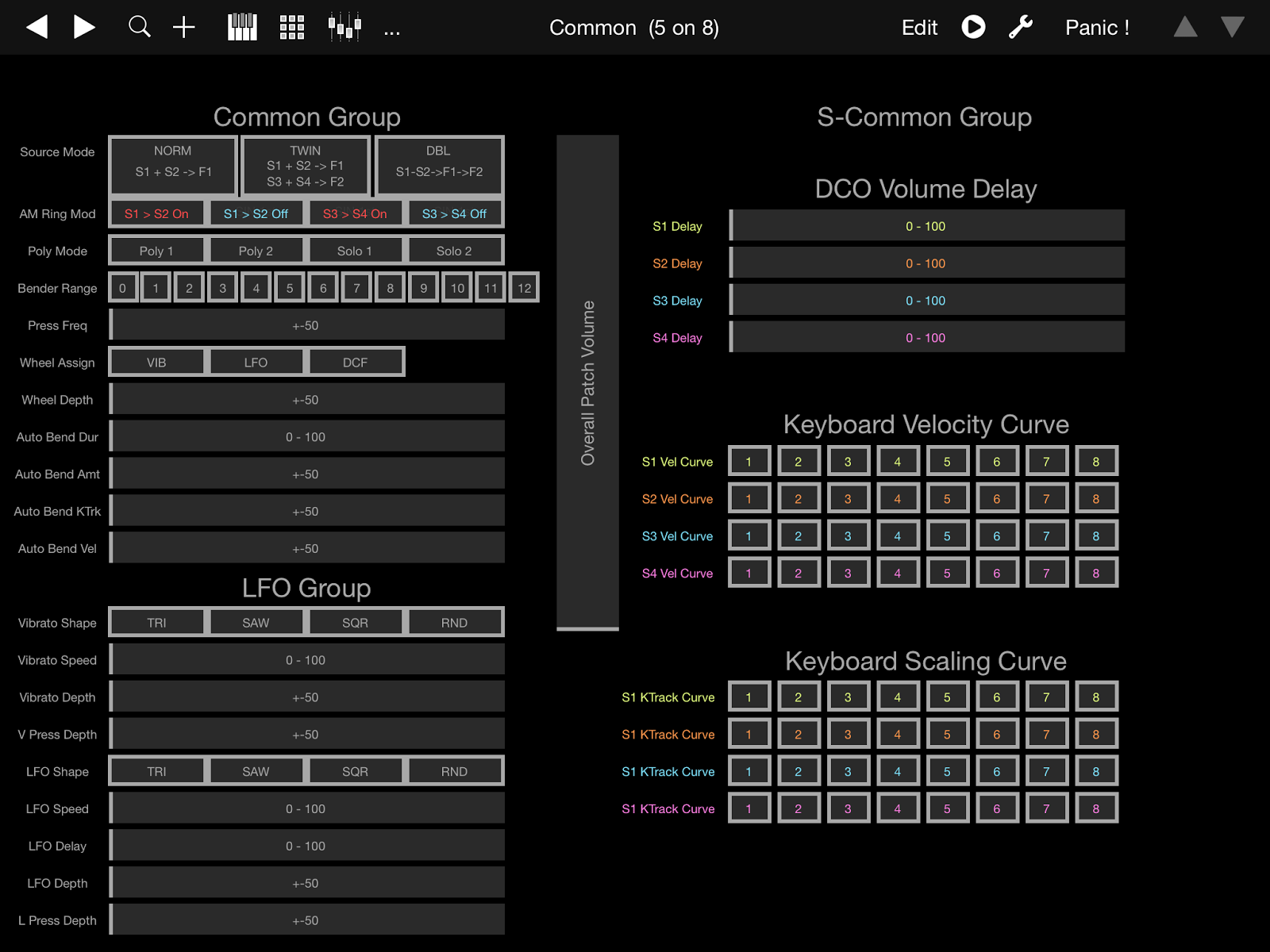Select Poly 2 mode
The image size is (1270, 952).
coord(256,251)
